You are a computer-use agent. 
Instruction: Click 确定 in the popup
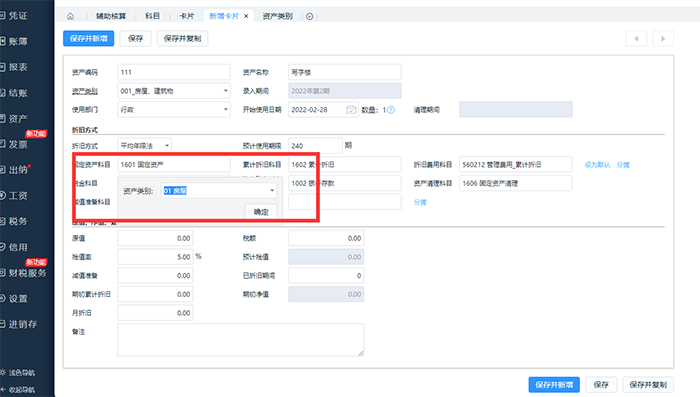[x=261, y=212]
